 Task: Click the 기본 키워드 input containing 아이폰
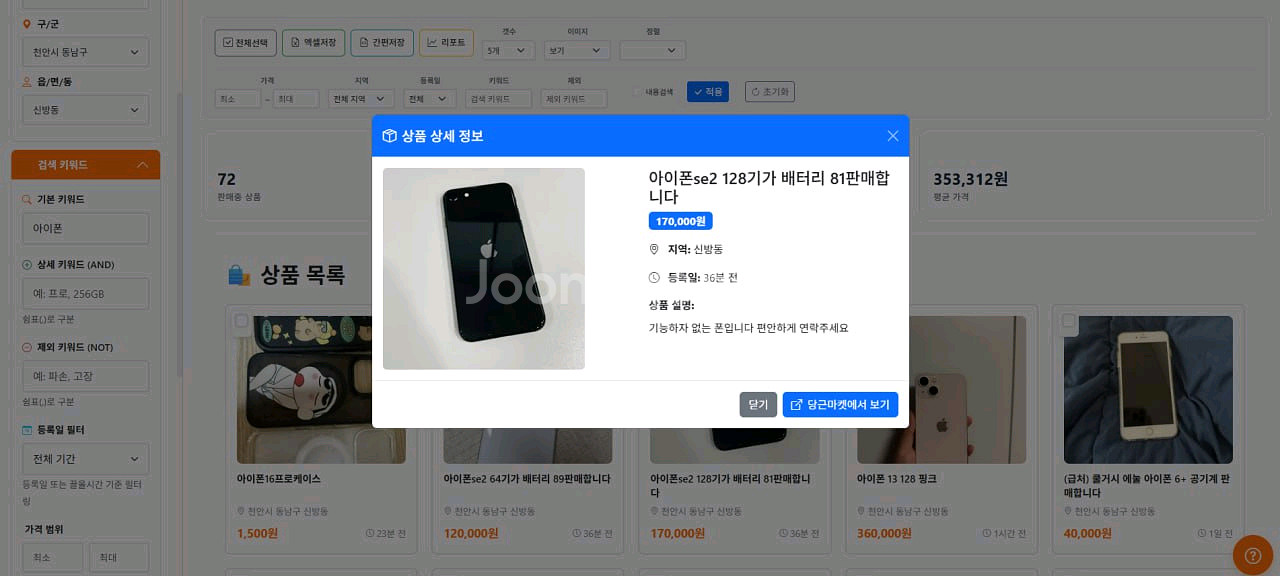tap(85, 229)
